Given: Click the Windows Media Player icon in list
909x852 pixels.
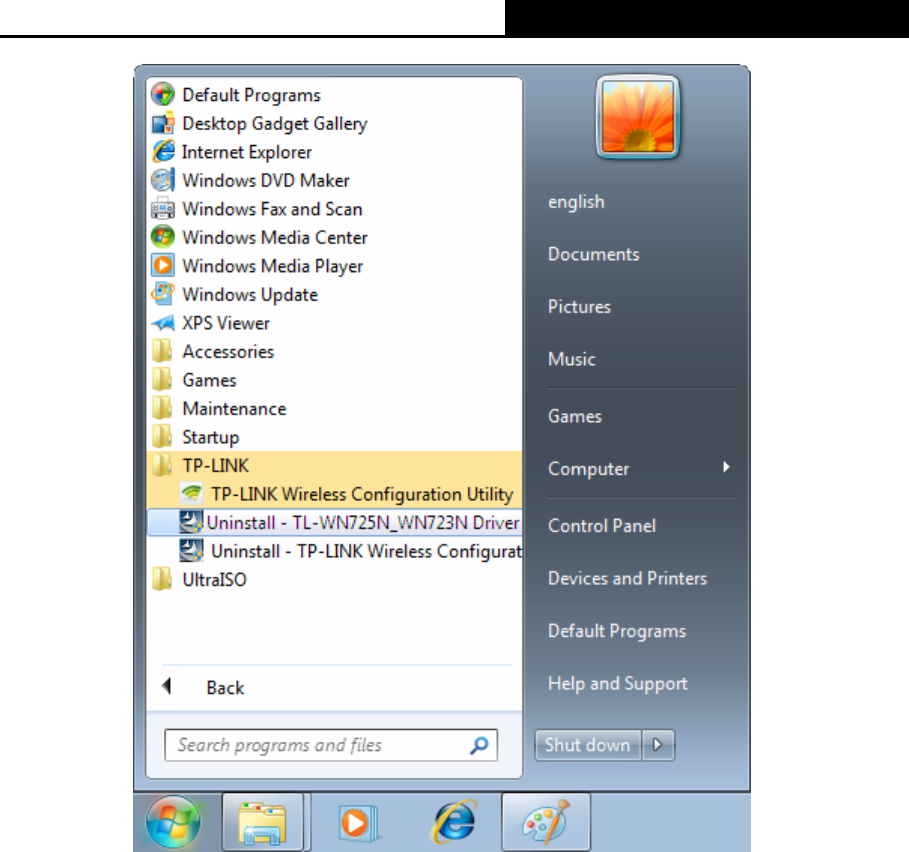Looking at the screenshot, I should click(163, 265).
